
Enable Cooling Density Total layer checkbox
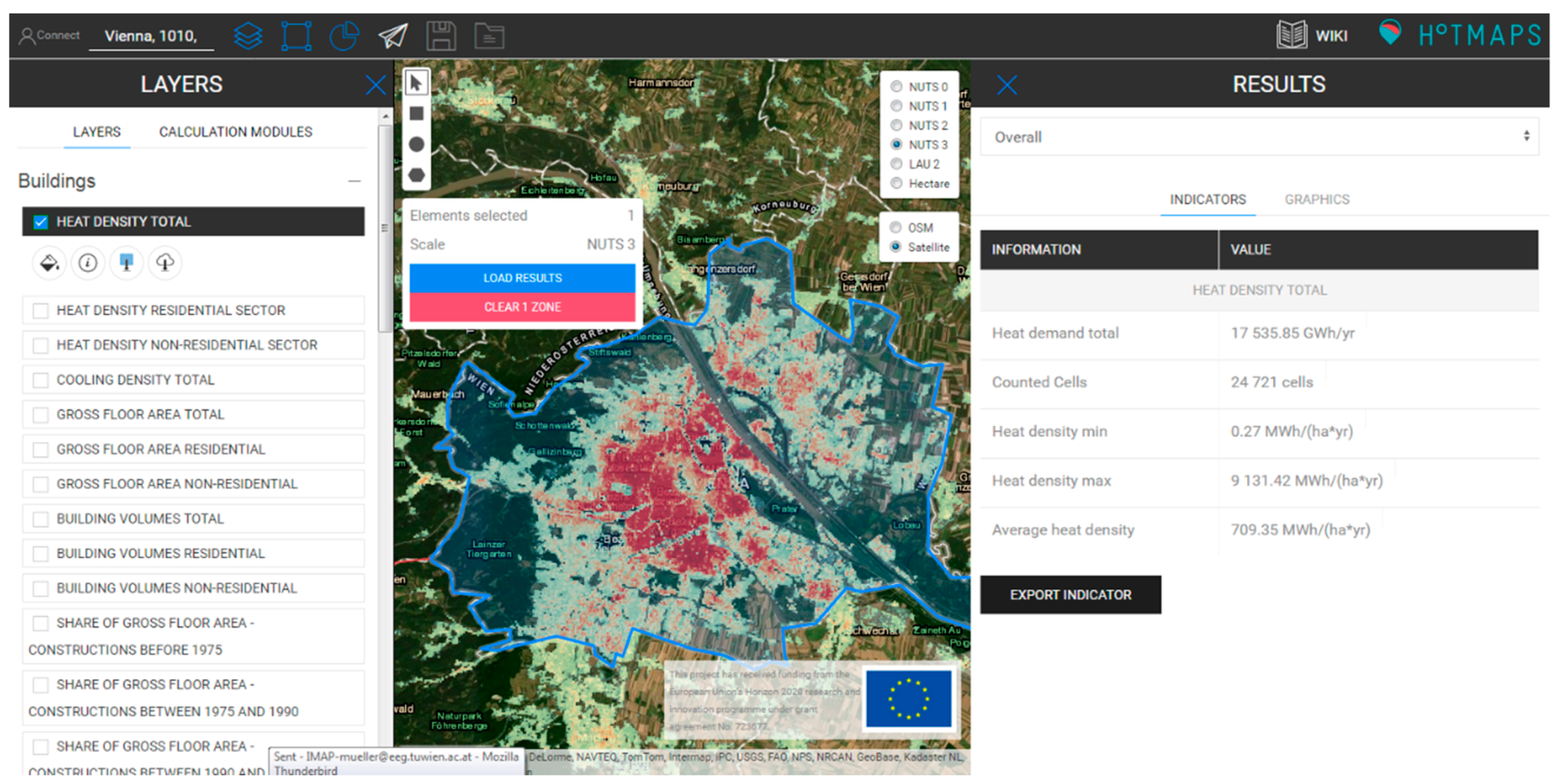[x=41, y=380]
